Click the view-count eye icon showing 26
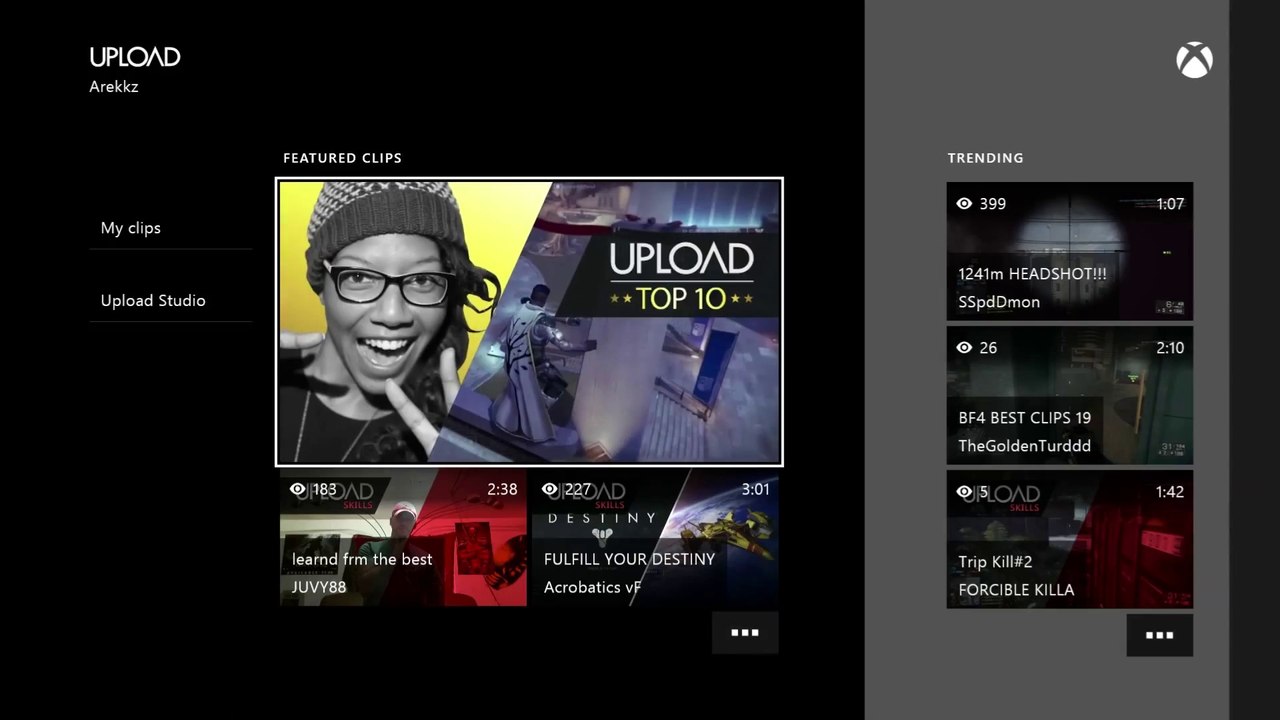Screen dimensions: 1280x720 tap(964, 348)
